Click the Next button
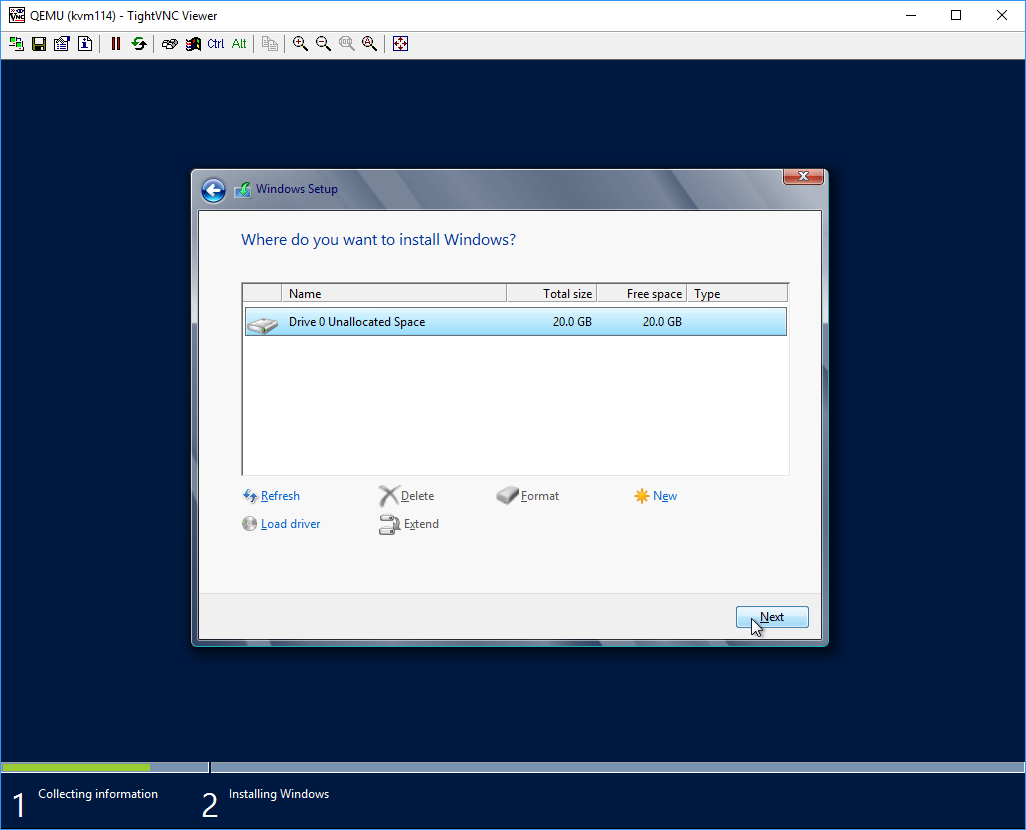This screenshot has height=830, width=1026. 772,617
